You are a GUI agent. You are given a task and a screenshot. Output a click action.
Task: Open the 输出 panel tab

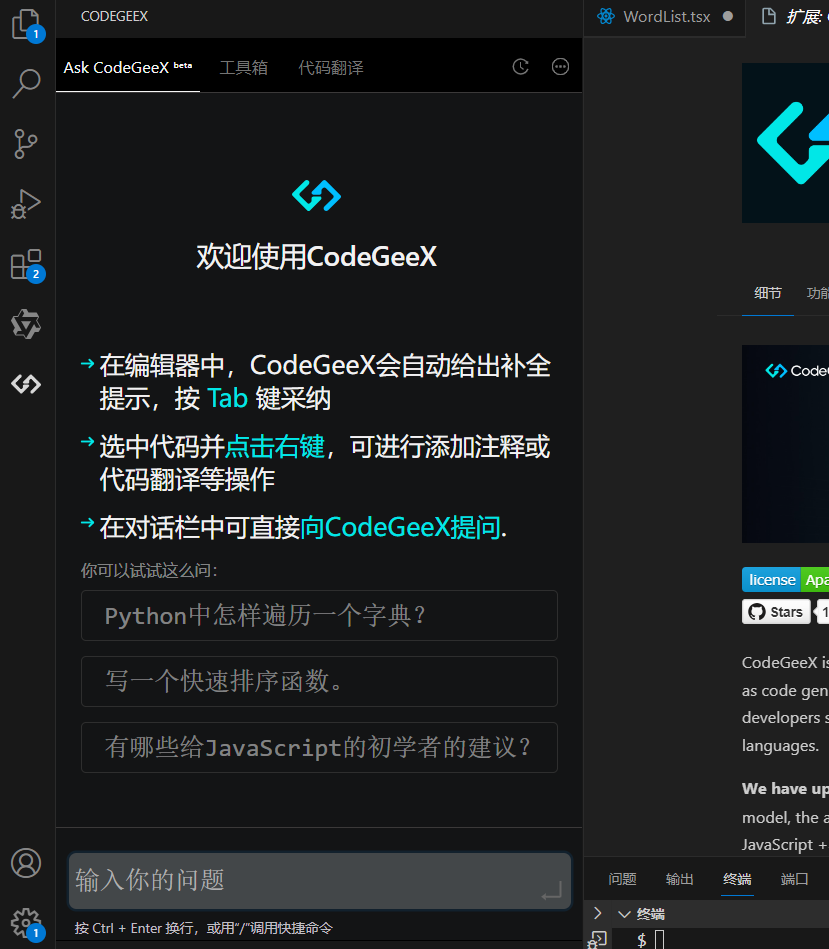[x=680, y=879]
